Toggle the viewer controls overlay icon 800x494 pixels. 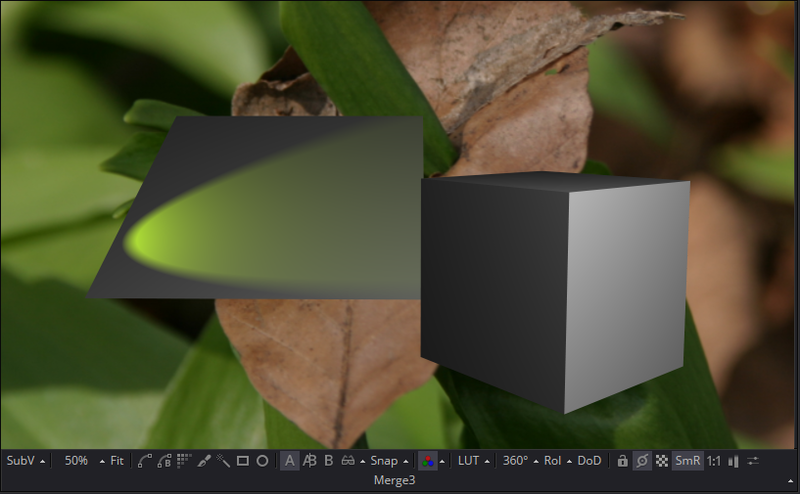642,461
